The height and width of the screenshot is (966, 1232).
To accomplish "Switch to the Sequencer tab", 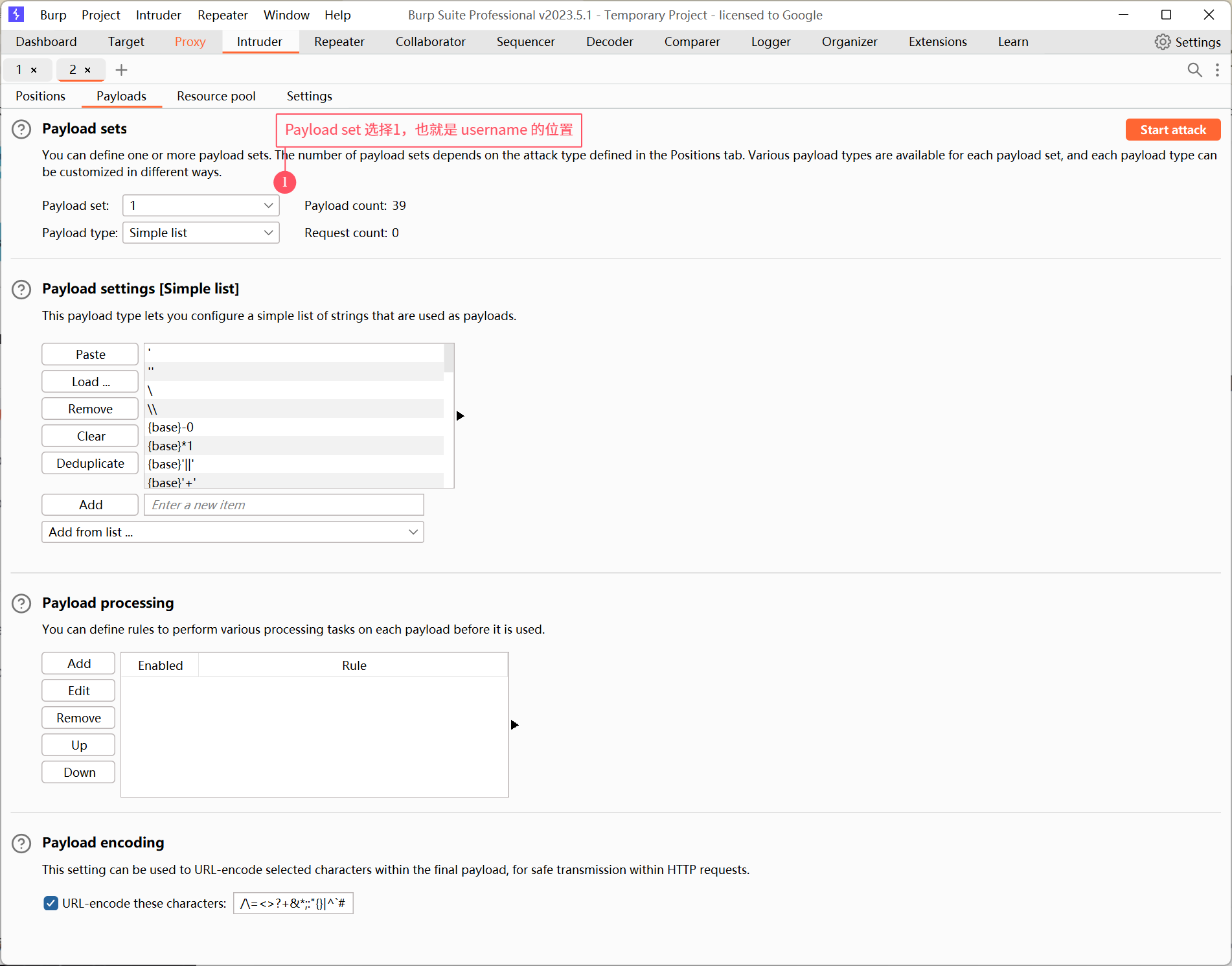I will click(526, 42).
